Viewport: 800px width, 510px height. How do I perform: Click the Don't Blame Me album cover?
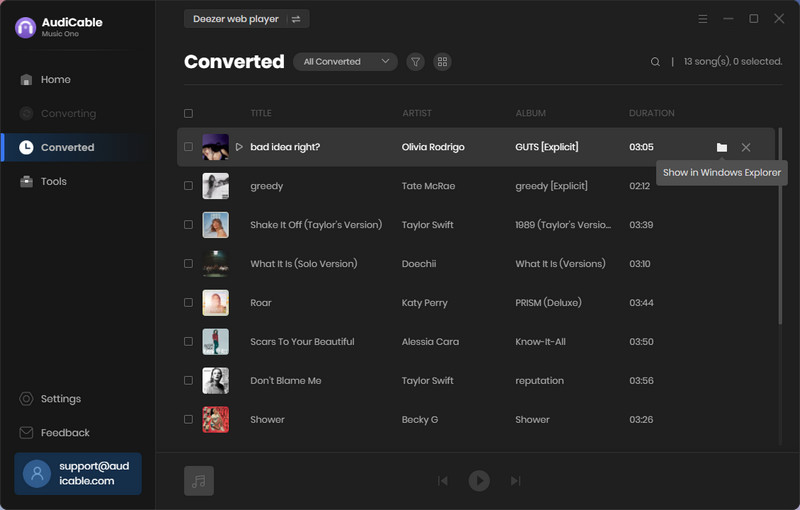[x=215, y=380]
